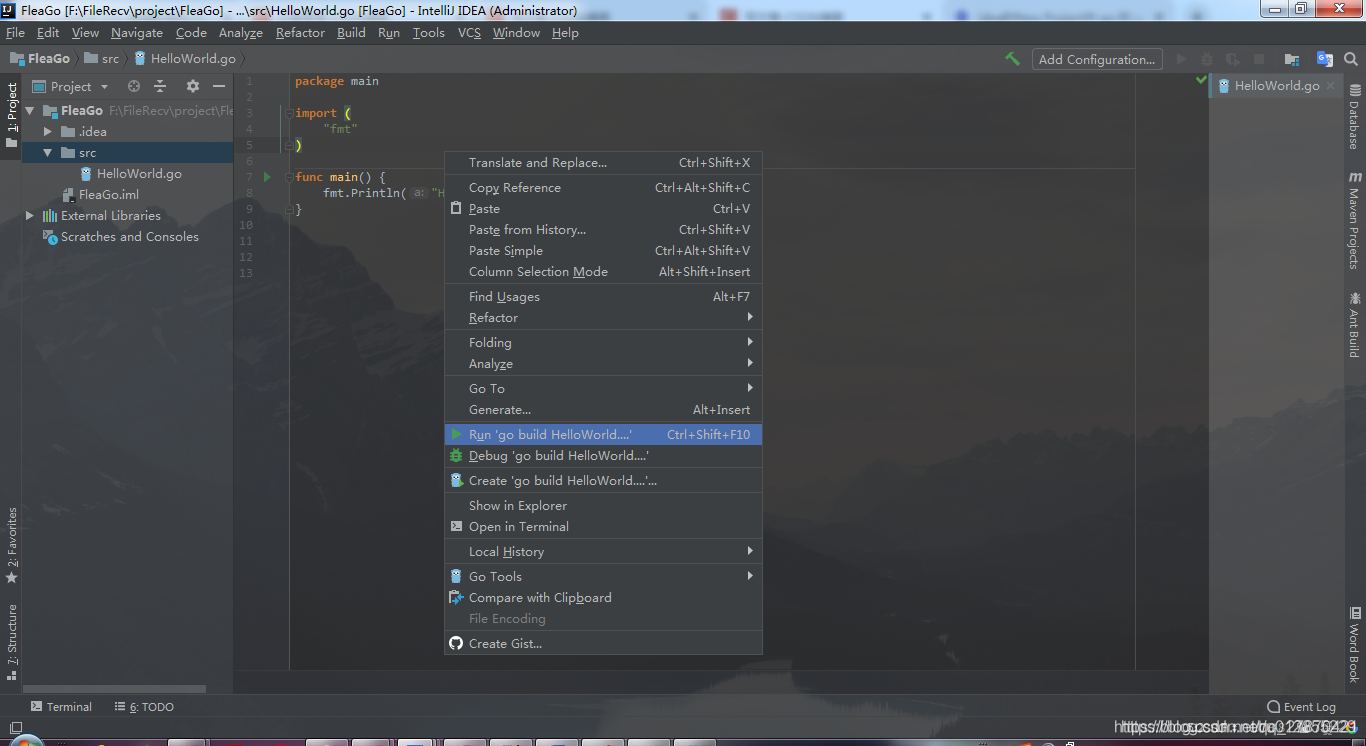Open the 6: TODO tool window
The height and width of the screenshot is (746, 1366).
[x=144, y=707]
